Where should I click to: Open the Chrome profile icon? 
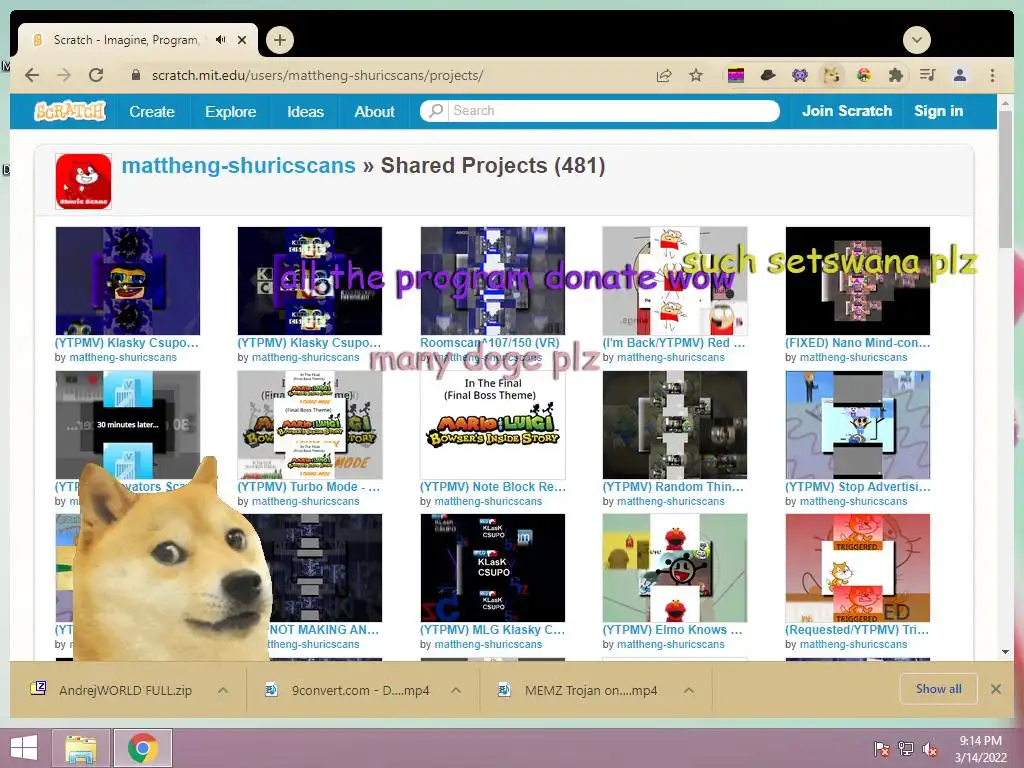(x=960, y=76)
